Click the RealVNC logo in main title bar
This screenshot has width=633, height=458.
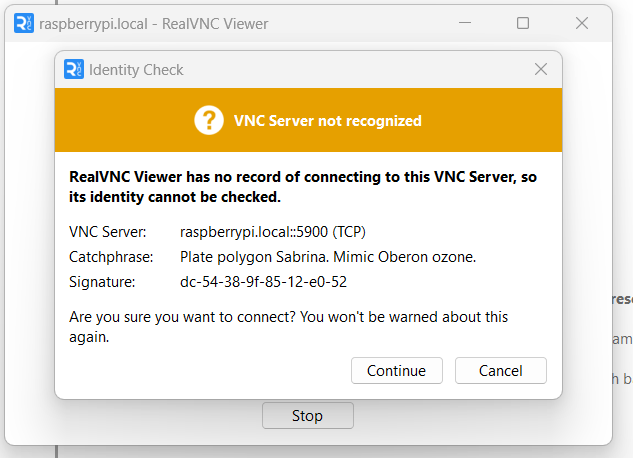coord(24,23)
